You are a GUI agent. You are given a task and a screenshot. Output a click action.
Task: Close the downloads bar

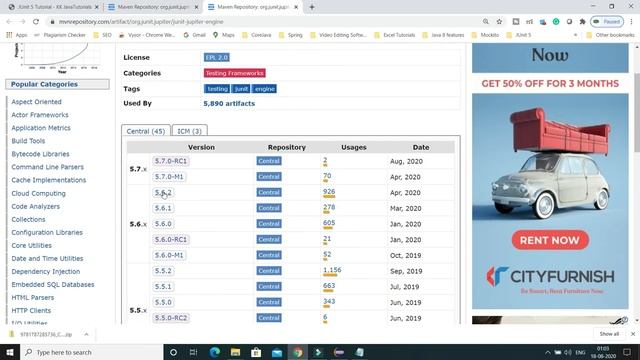(633, 334)
